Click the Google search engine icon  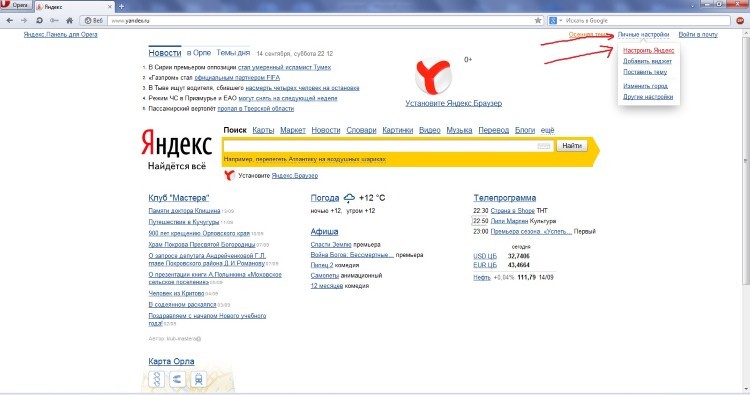pos(553,21)
